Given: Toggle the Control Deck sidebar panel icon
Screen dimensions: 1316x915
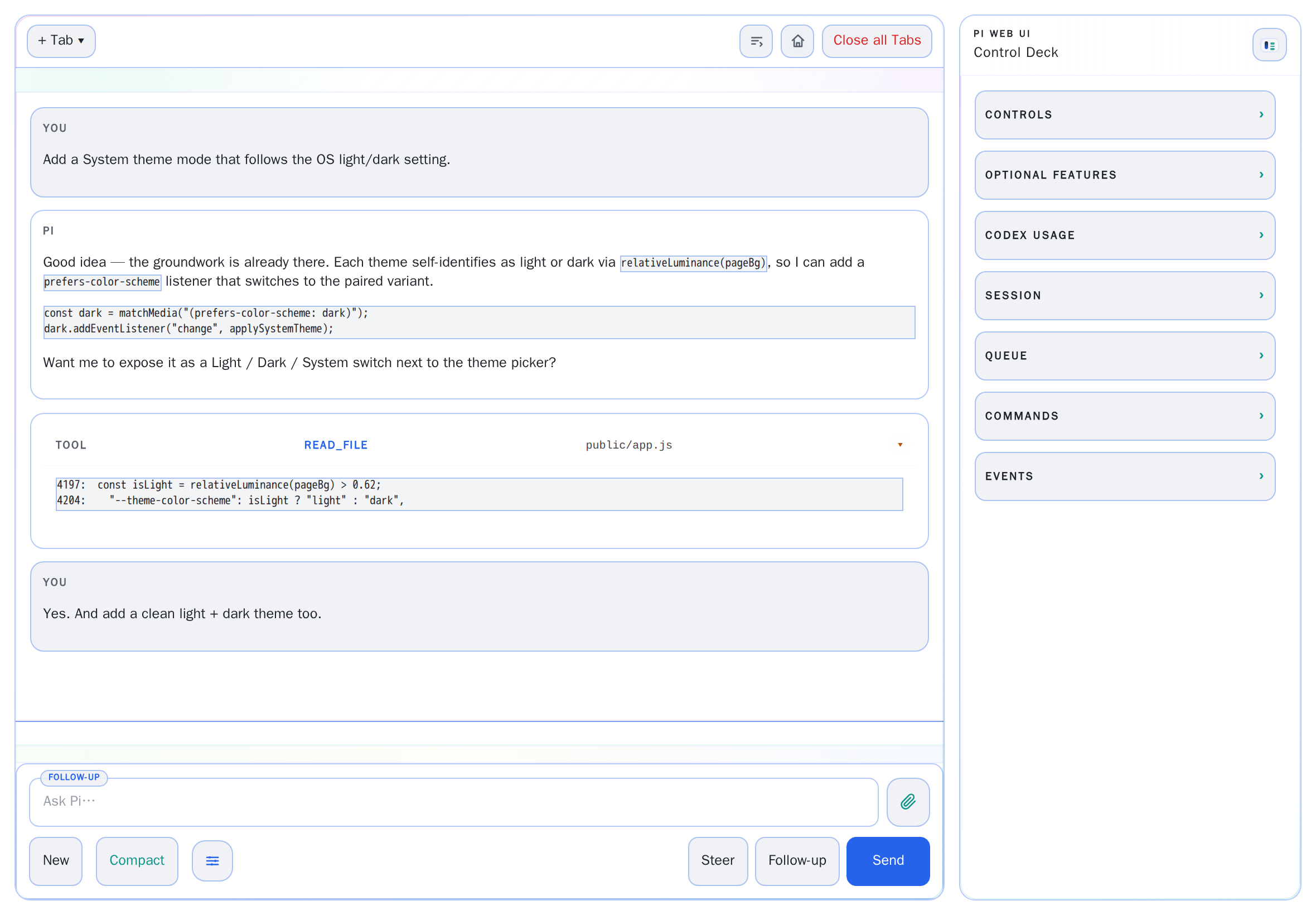Looking at the screenshot, I should point(1269,45).
